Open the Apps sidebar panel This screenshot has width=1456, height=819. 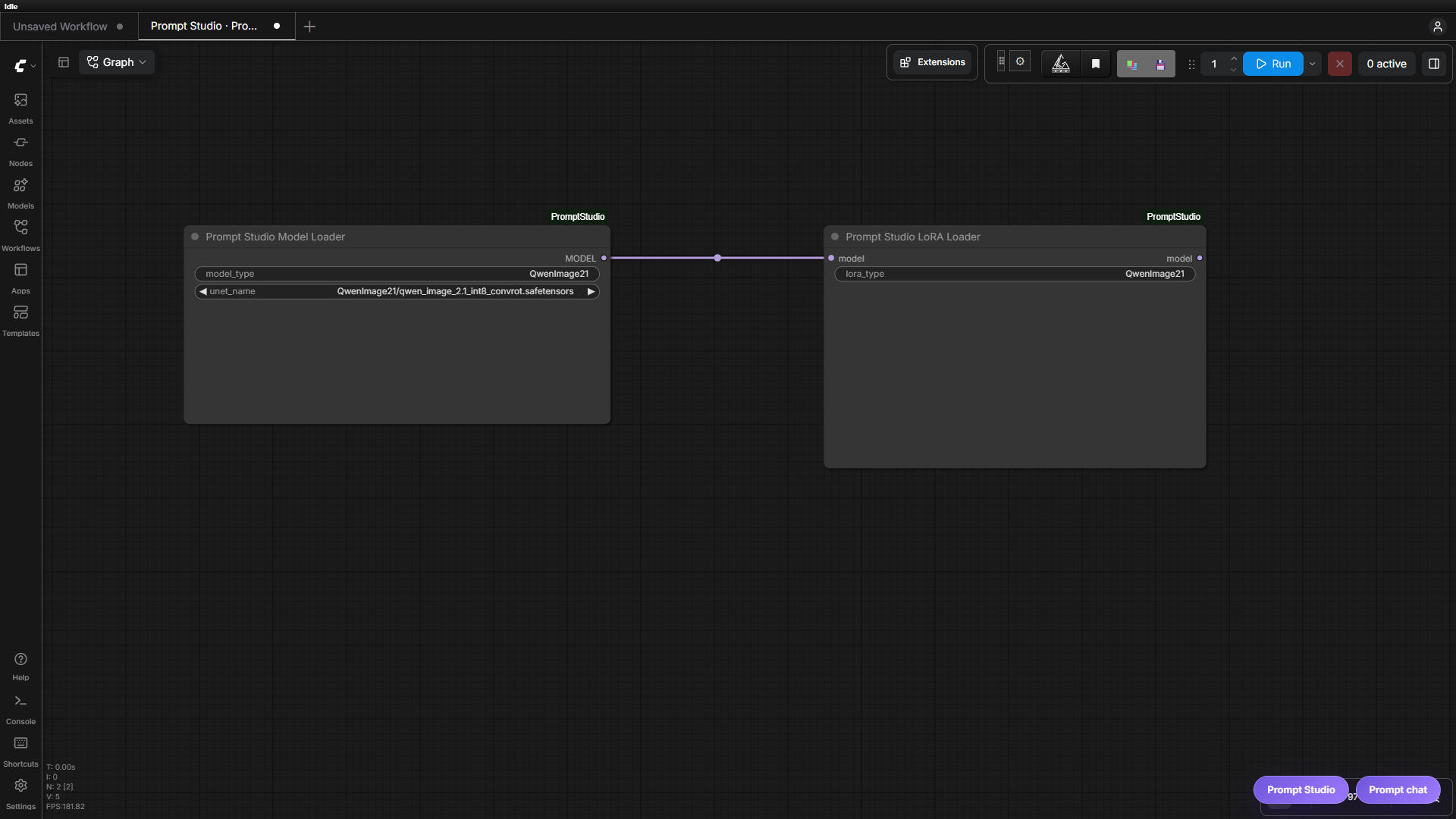(20, 278)
